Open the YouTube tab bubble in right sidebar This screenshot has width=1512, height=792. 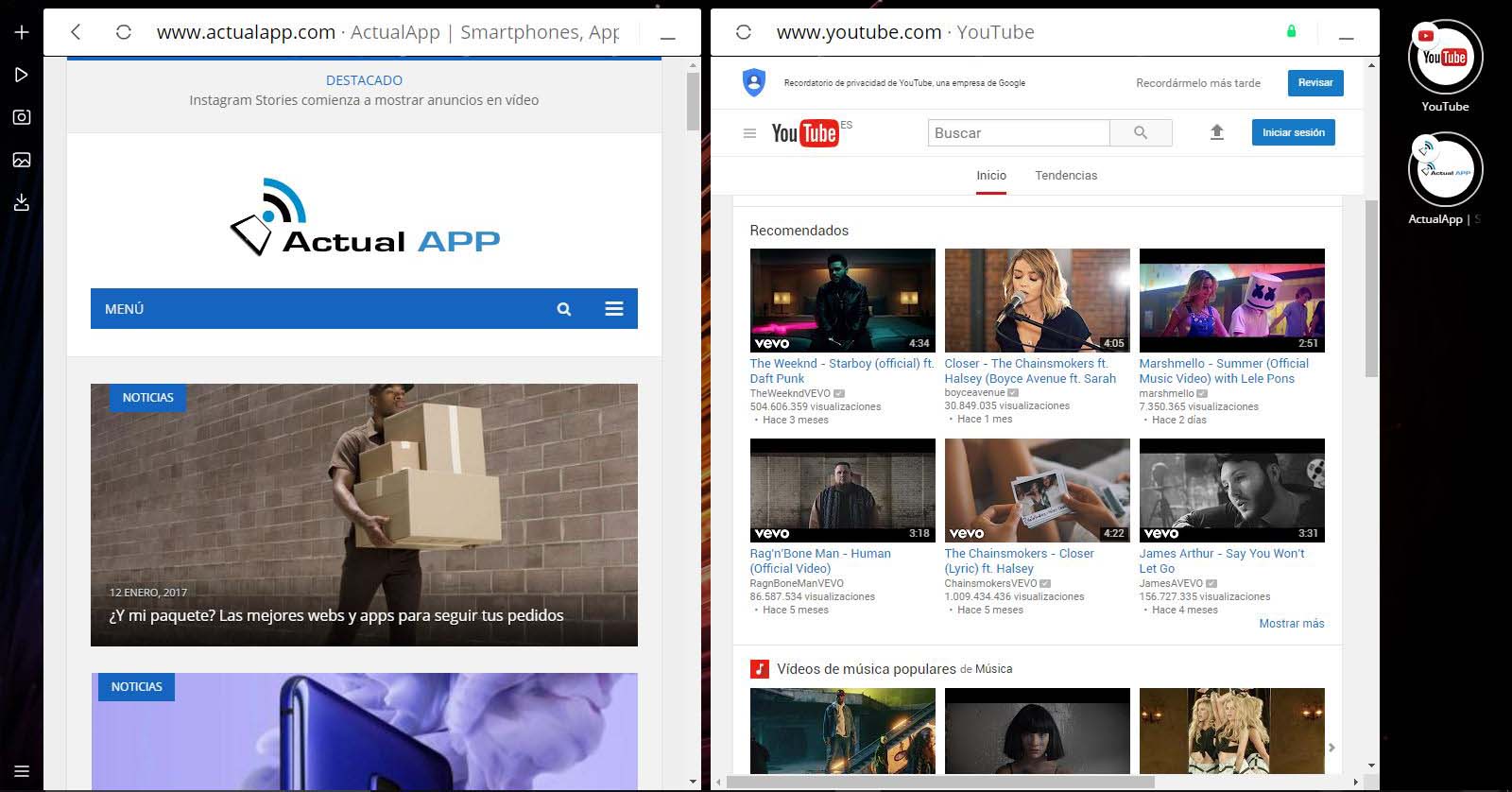click(x=1445, y=59)
